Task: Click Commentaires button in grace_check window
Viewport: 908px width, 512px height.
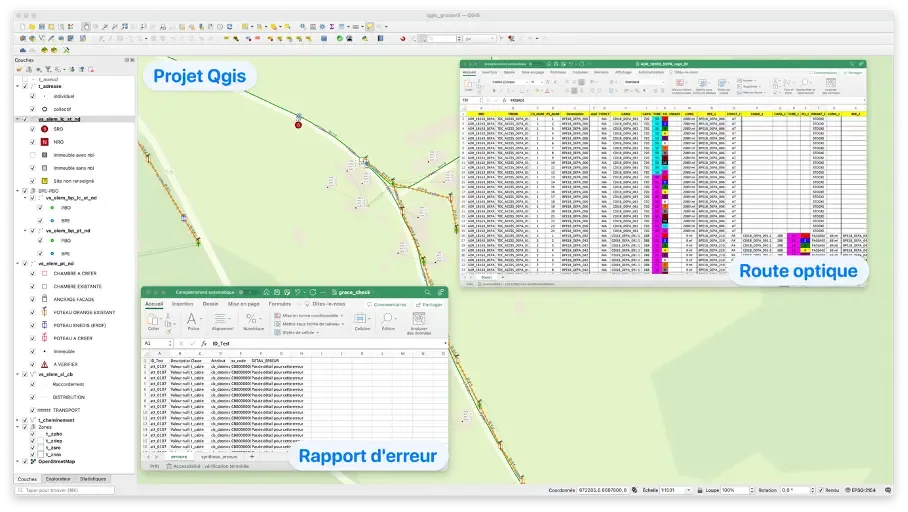Action: 386,305
